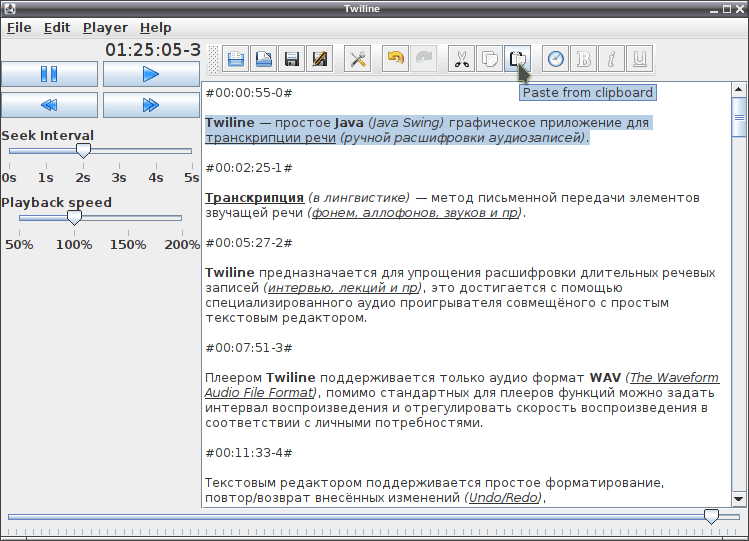Screen dimensions: 749x541
Task: Click the underlined text 'транскрипции речи'
Action: 270,138
